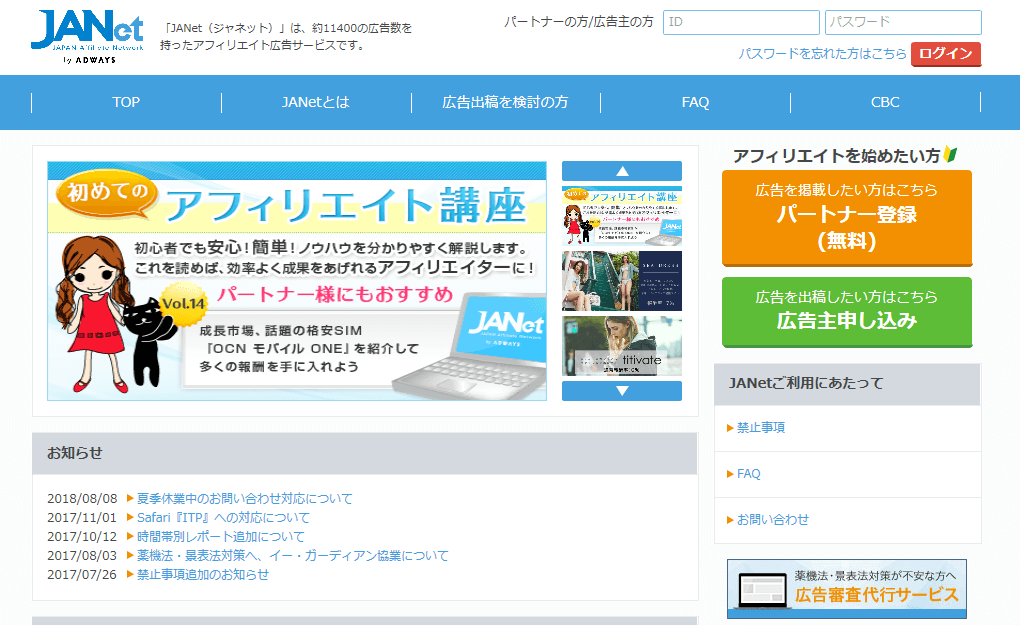Click the carousel down arrow
This screenshot has width=1020, height=625.
click(x=622, y=391)
